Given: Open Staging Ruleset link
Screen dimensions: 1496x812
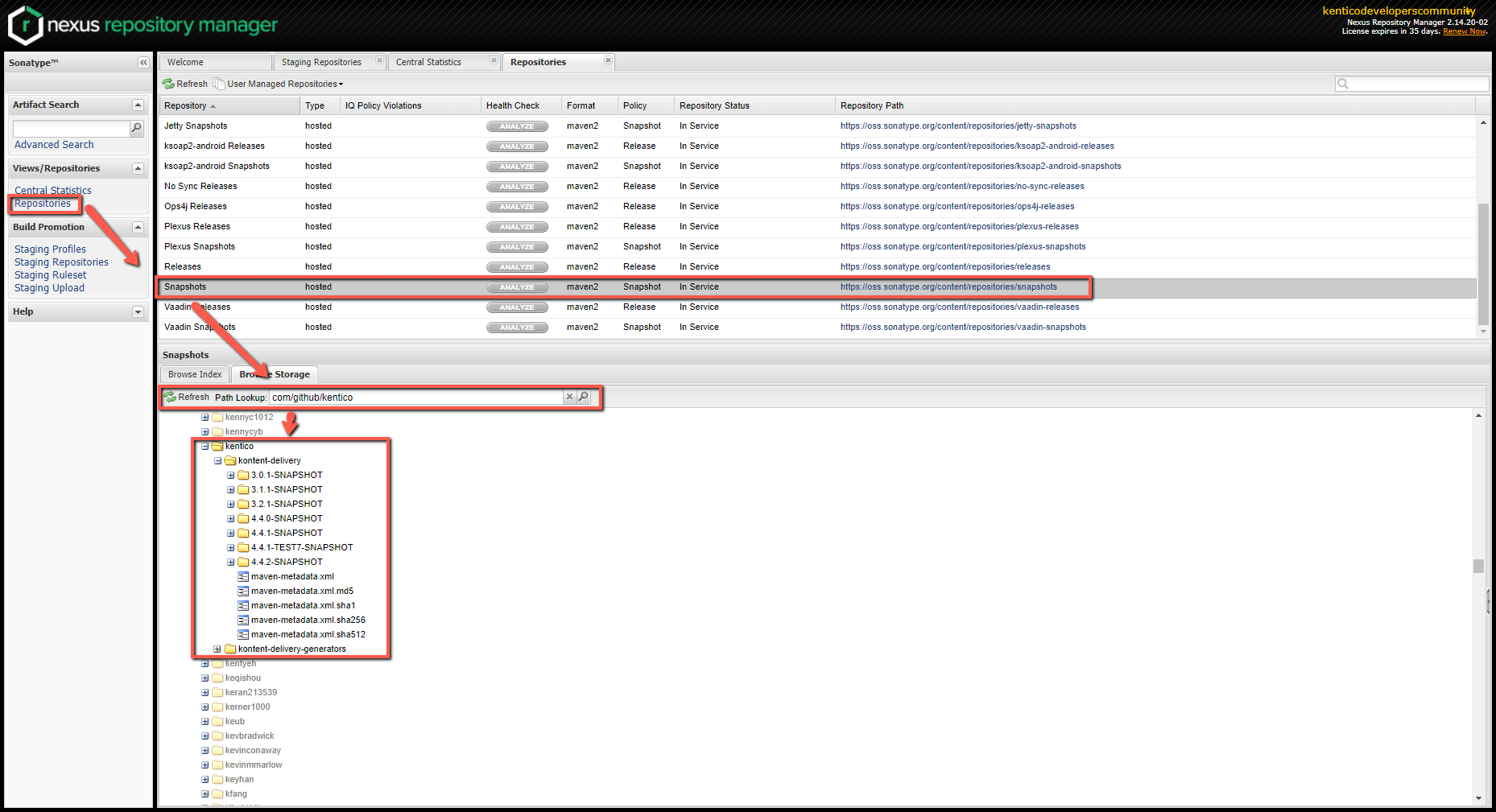Looking at the screenshot, I should [50, 275].
